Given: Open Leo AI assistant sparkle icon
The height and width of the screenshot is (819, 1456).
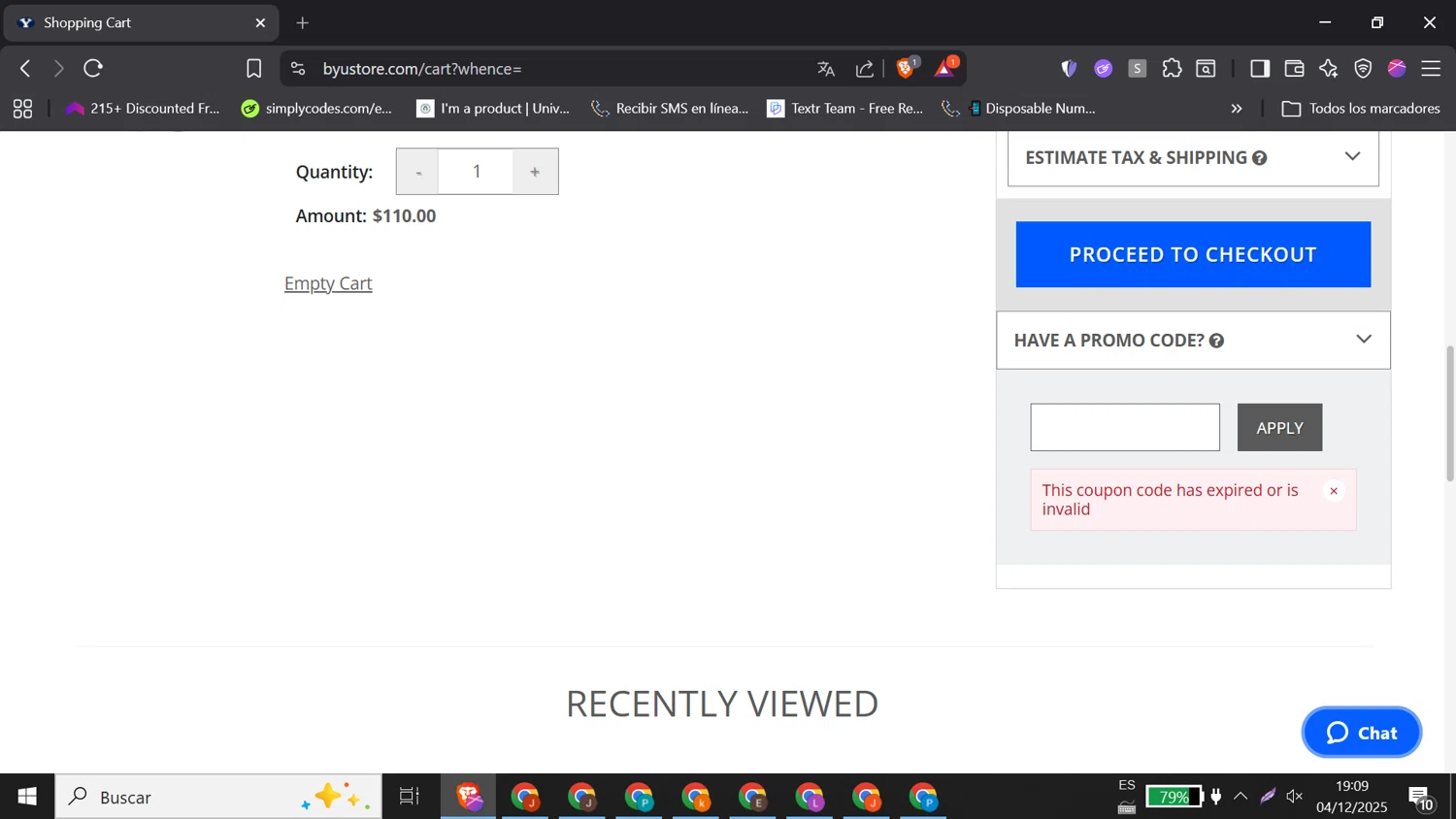Looking at the screenshot, I should pos(1329,69).
